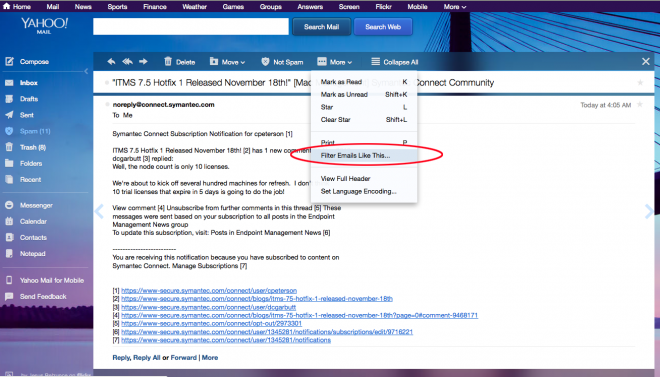Choose Set Language Encoding option
660x377 pixels.
click(364, 191)
